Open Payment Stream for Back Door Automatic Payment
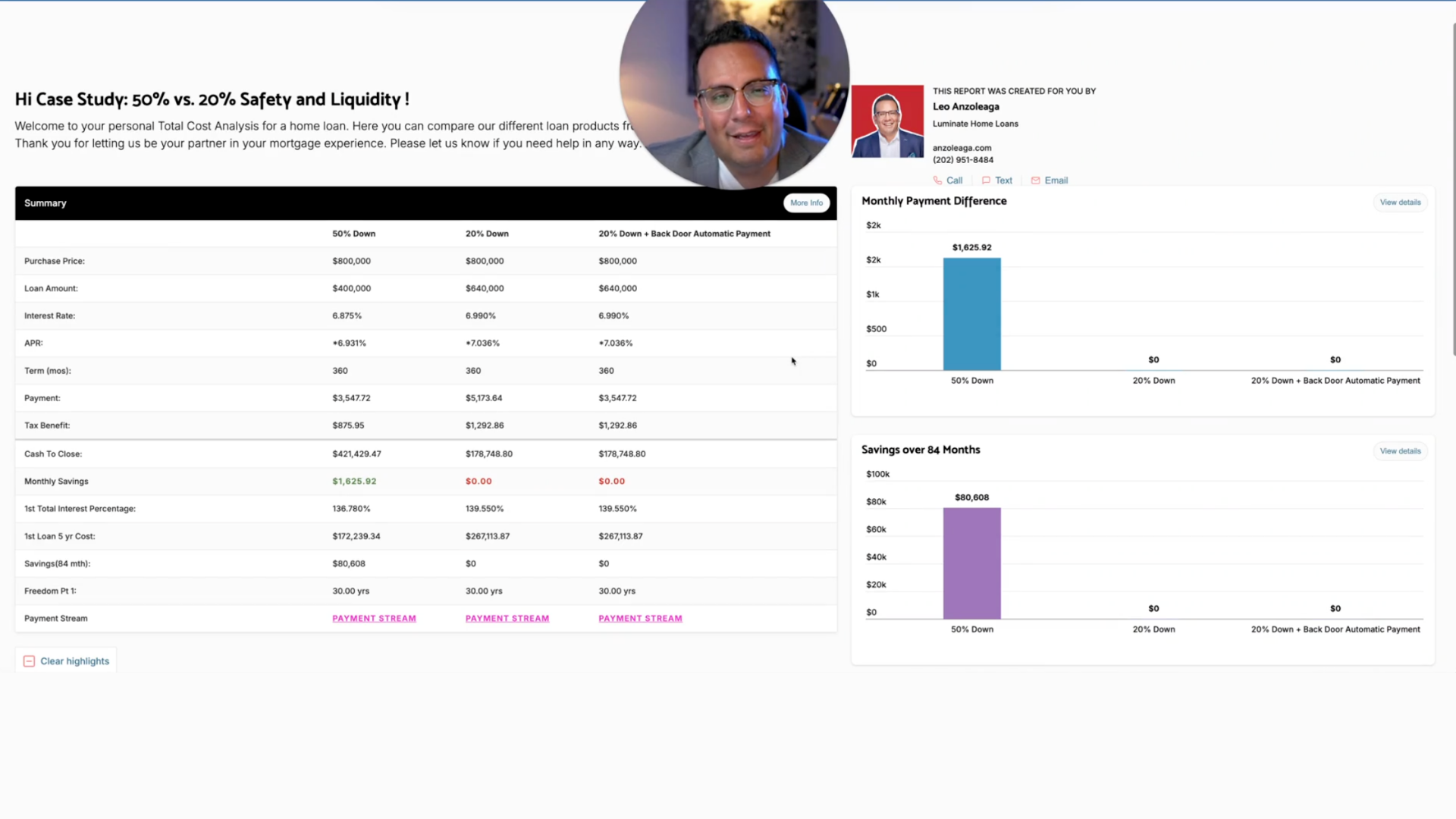 tap(640, 619)
